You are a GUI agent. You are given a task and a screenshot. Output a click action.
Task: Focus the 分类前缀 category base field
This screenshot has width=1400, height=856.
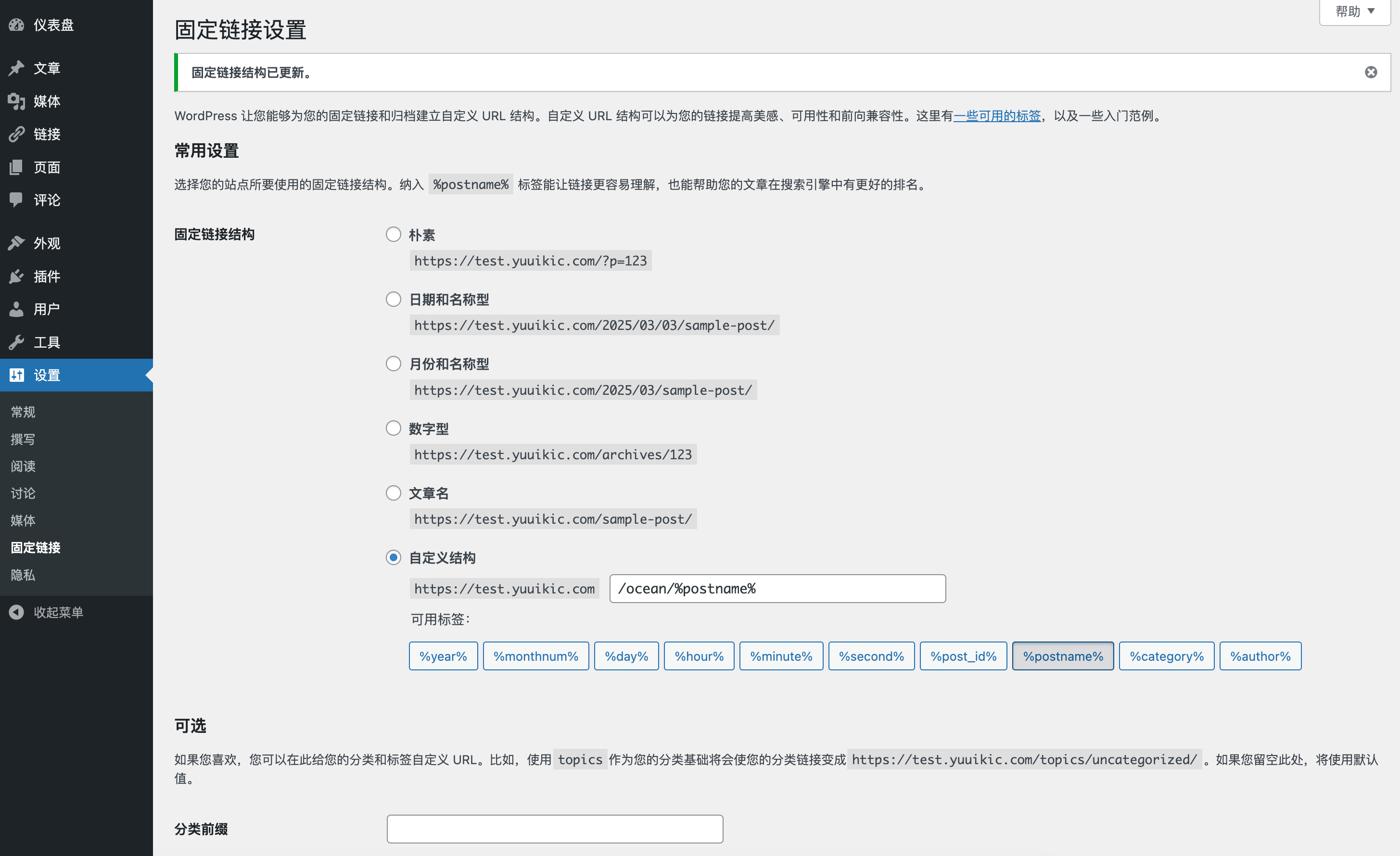click(x=555, y=829)
